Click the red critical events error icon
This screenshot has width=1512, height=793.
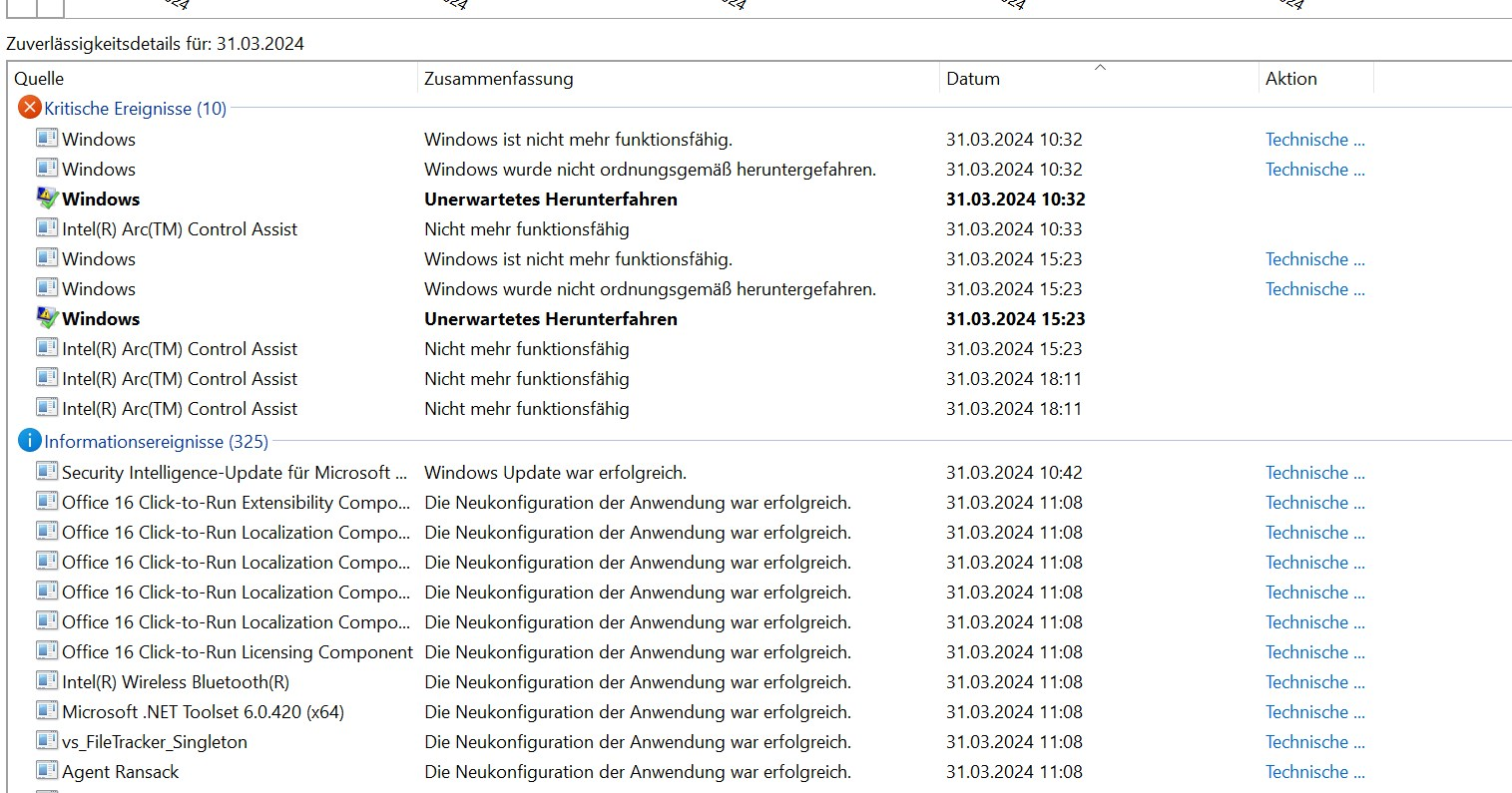30,108
